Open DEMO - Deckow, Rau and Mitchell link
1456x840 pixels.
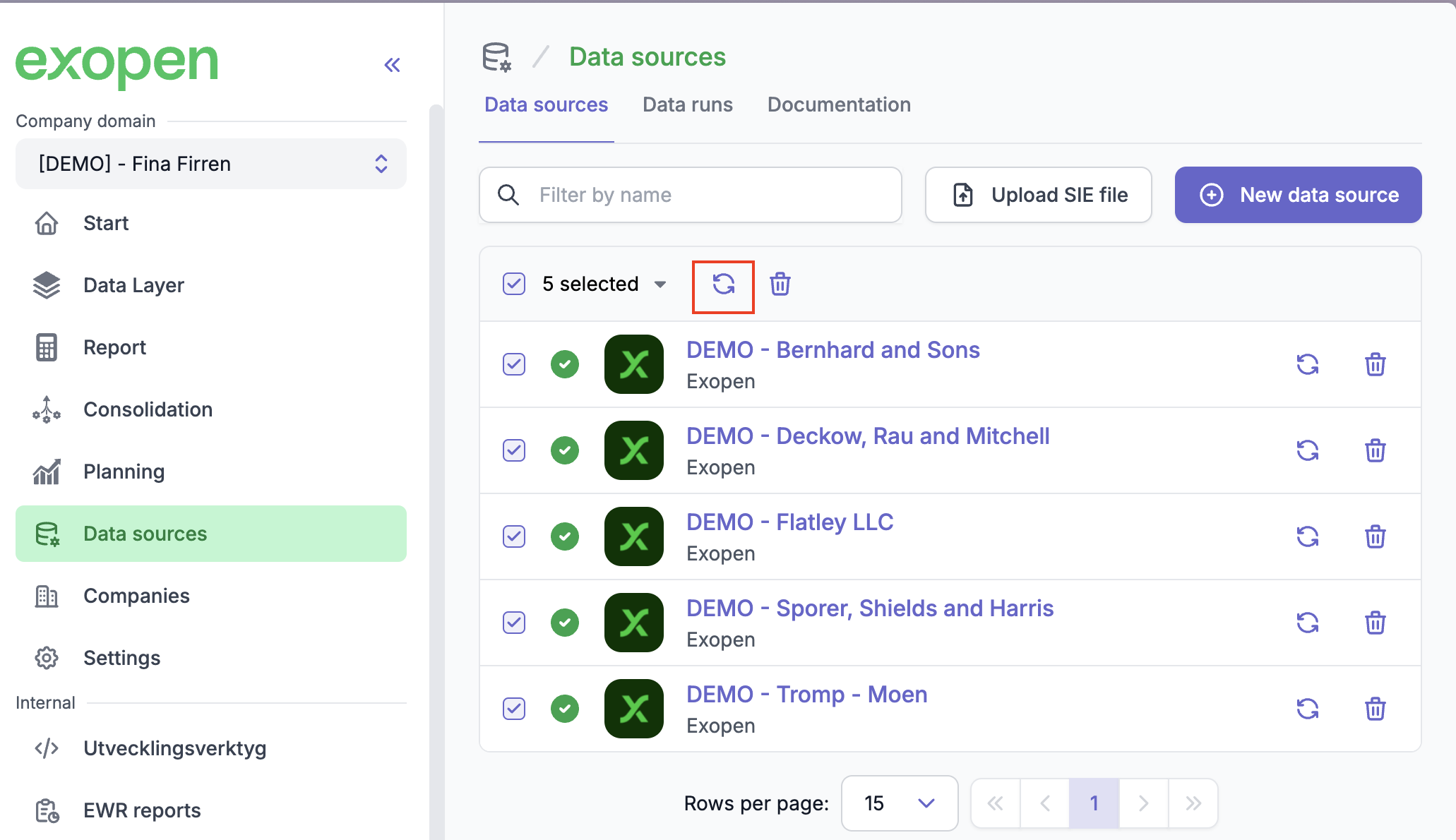(x=868, y=436)
